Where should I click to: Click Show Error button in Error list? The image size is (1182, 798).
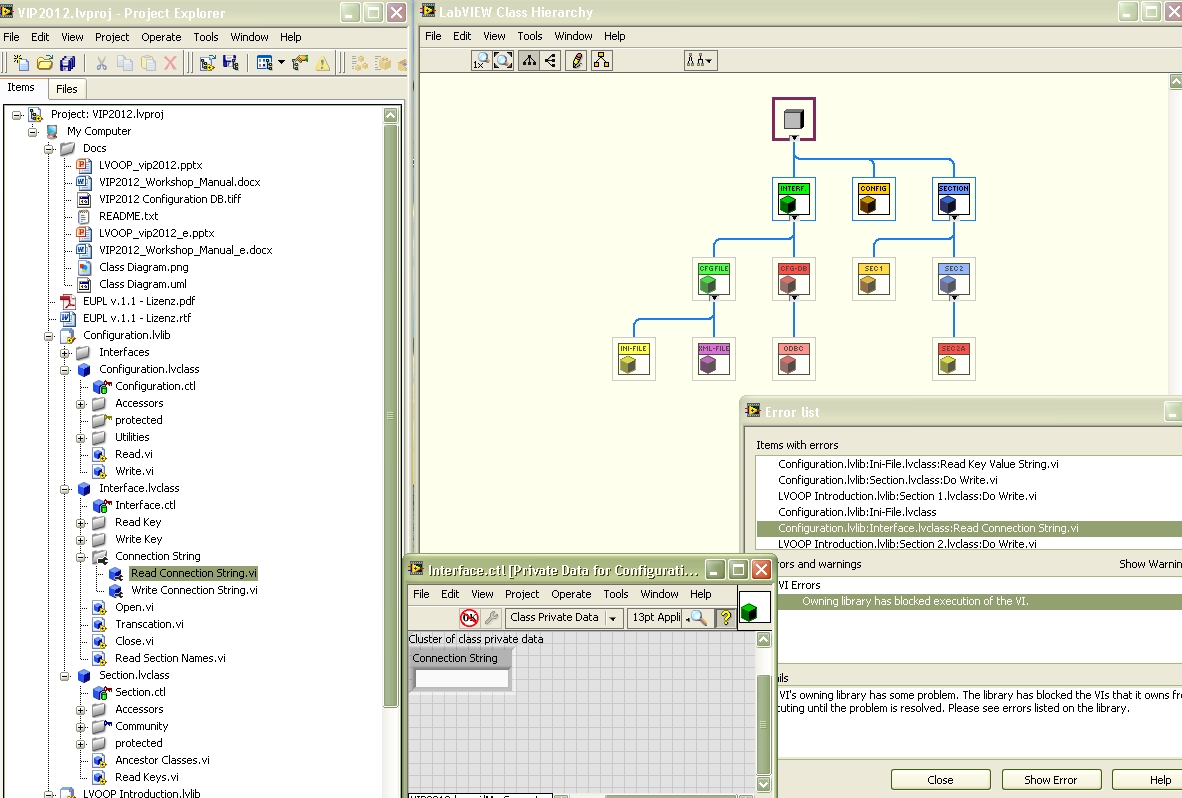coord(1051,780)
